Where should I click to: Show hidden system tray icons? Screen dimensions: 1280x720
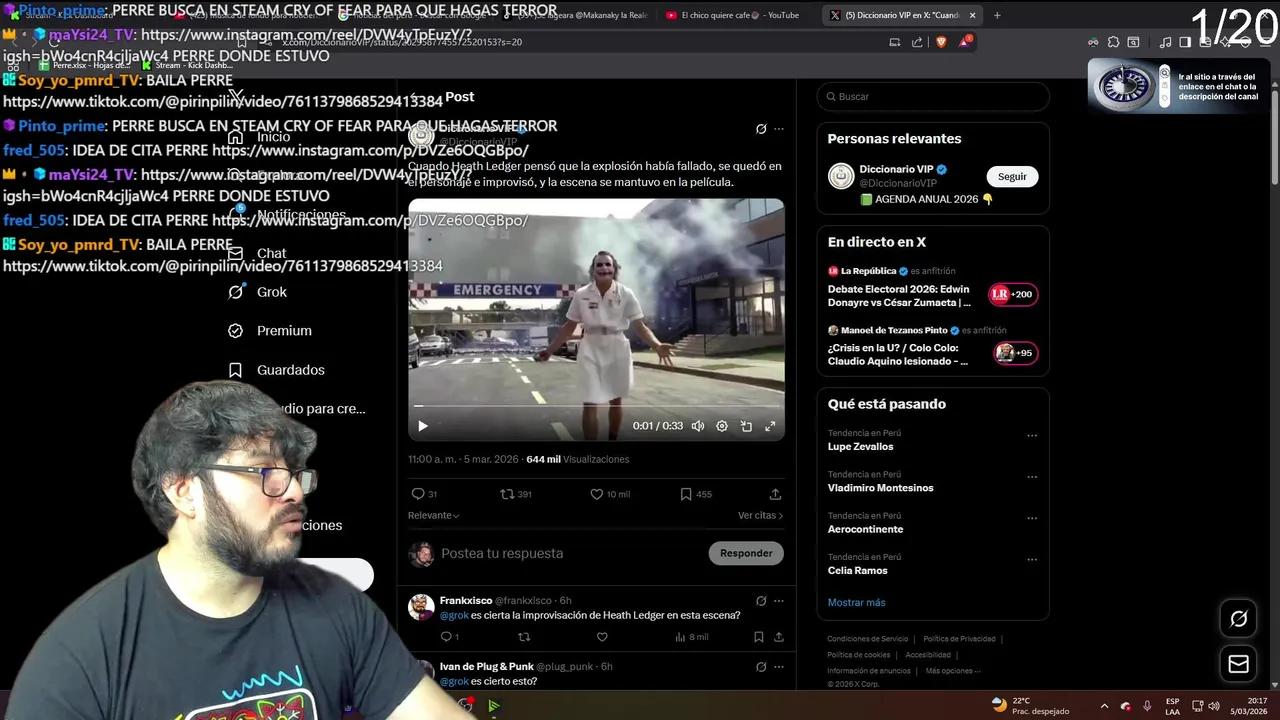[x=1104, y=706]
